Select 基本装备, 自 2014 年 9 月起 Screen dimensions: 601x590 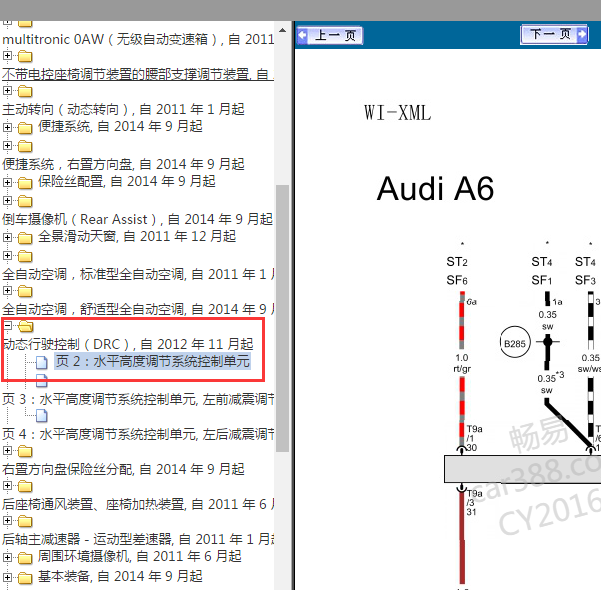click(x=120, y=576)
